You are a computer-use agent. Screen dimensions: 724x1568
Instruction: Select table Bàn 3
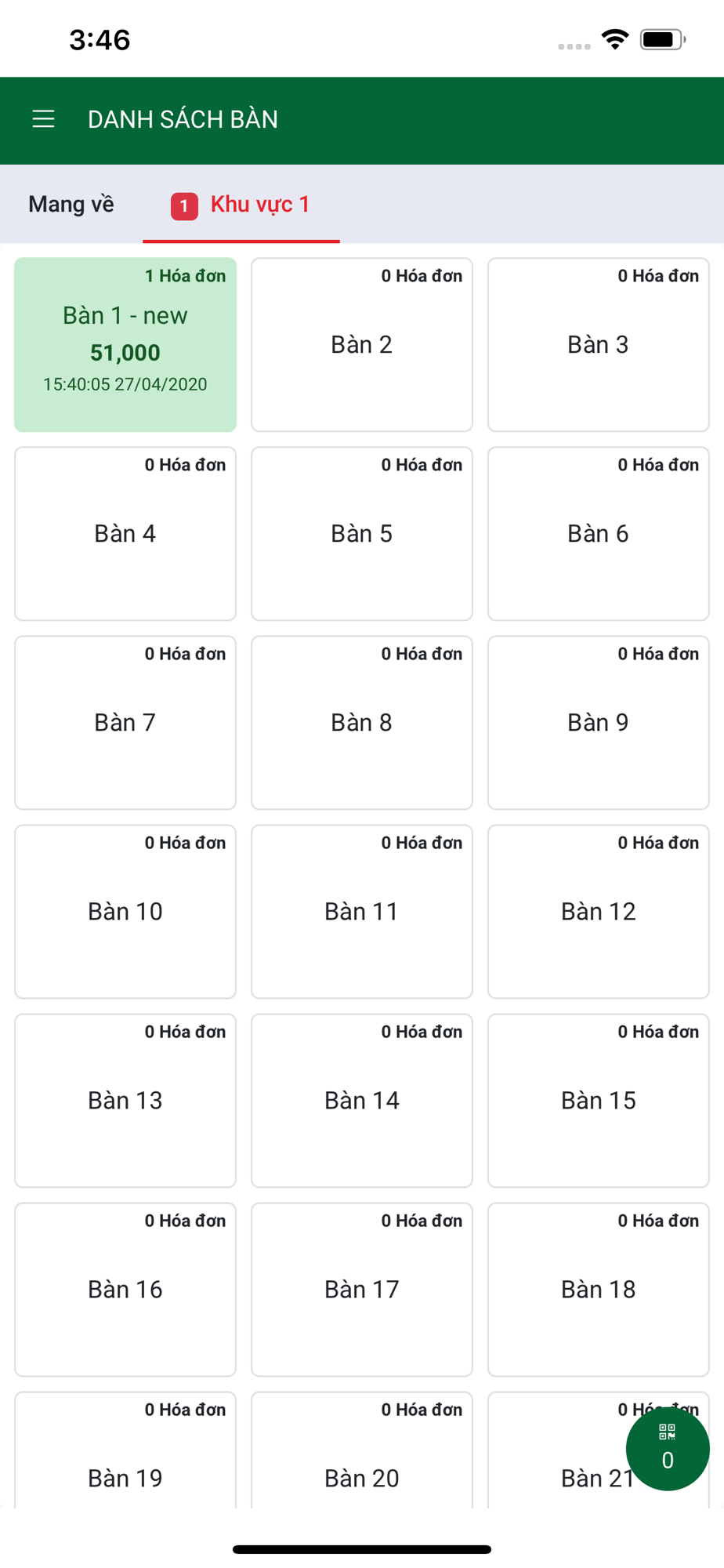(599, 345)
